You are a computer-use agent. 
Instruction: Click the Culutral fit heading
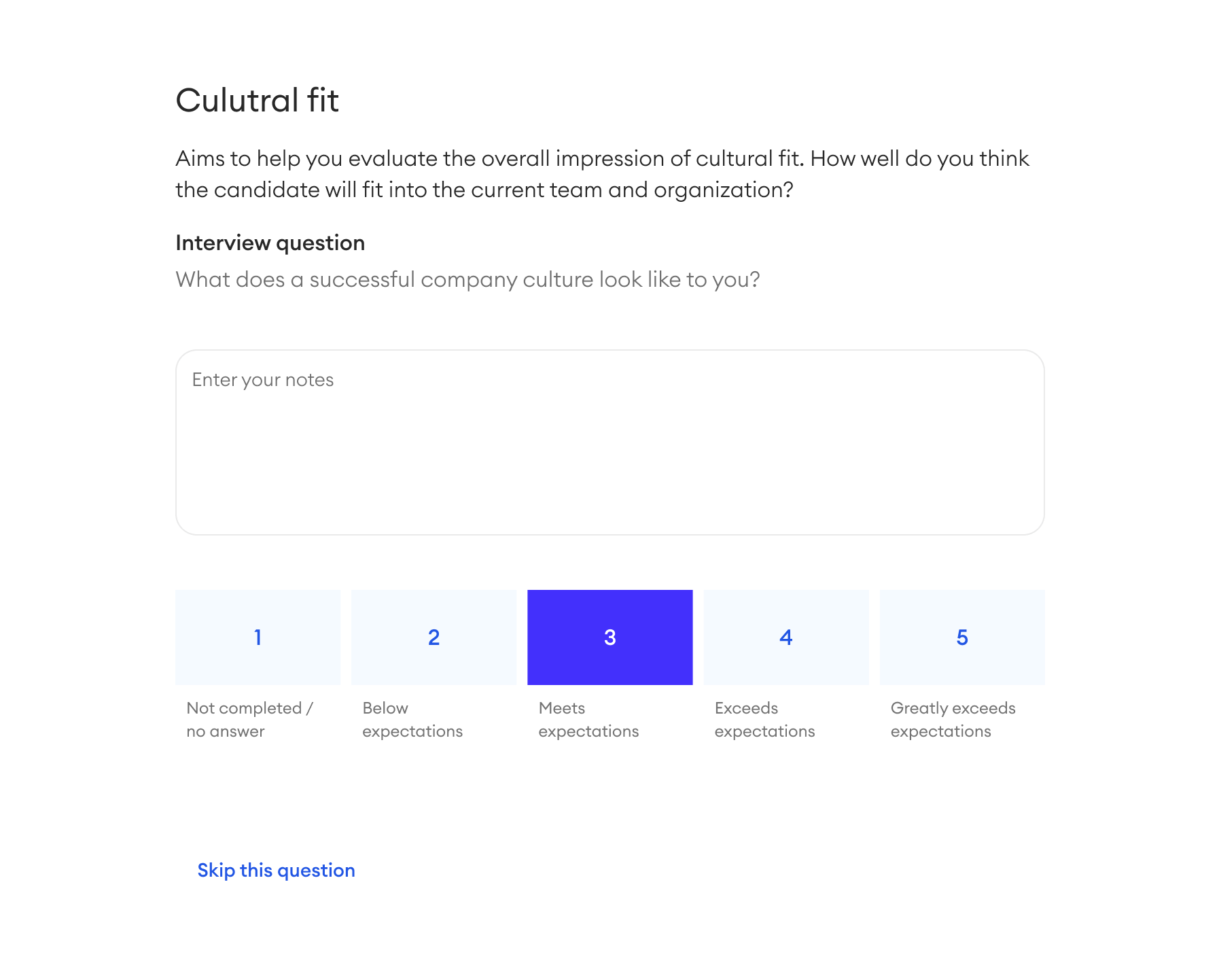tap(257, 101)
